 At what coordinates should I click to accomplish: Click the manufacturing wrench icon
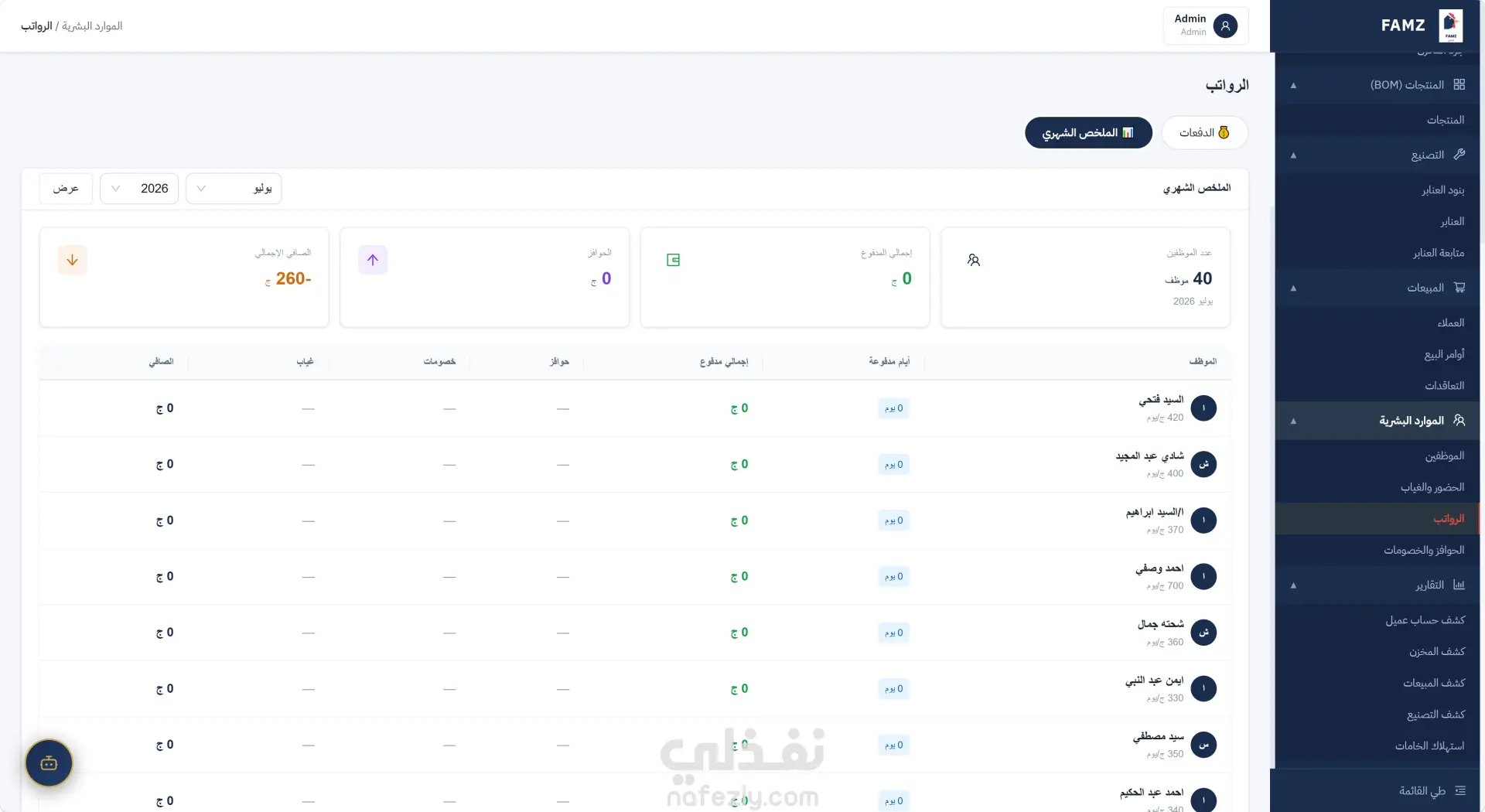[1459, 155]
